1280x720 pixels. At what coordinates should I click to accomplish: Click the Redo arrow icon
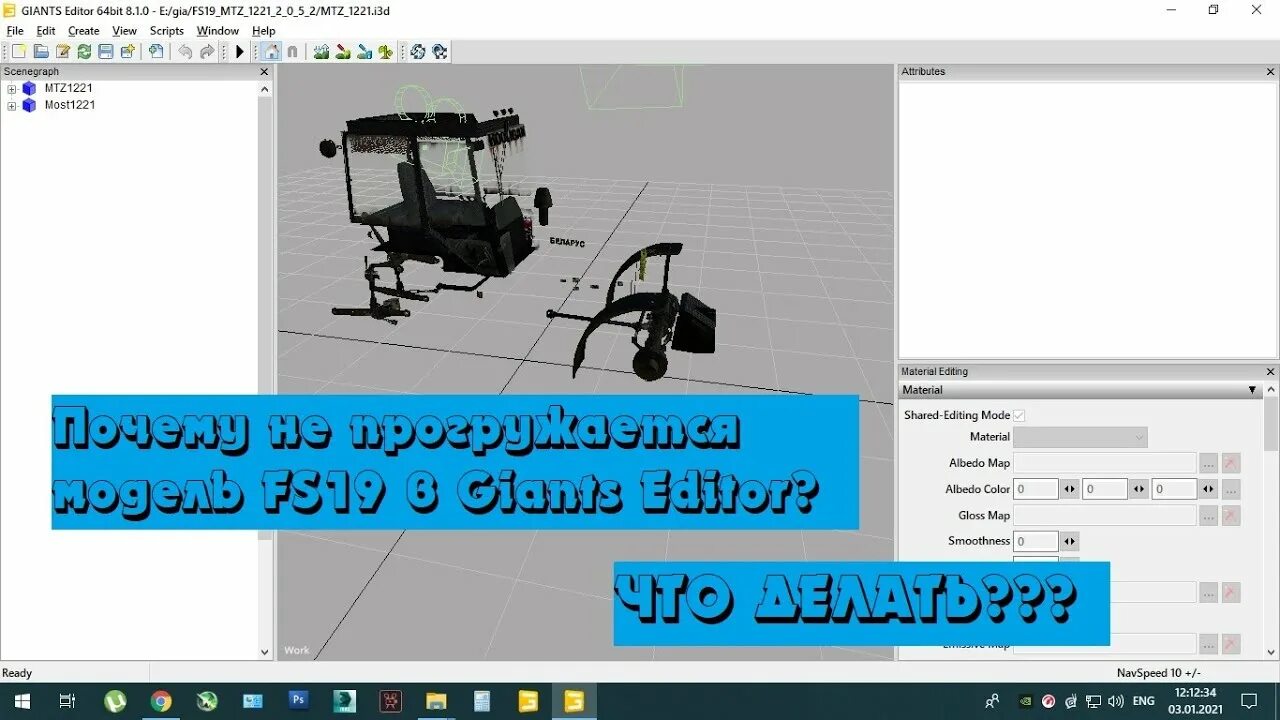(207, 52)
